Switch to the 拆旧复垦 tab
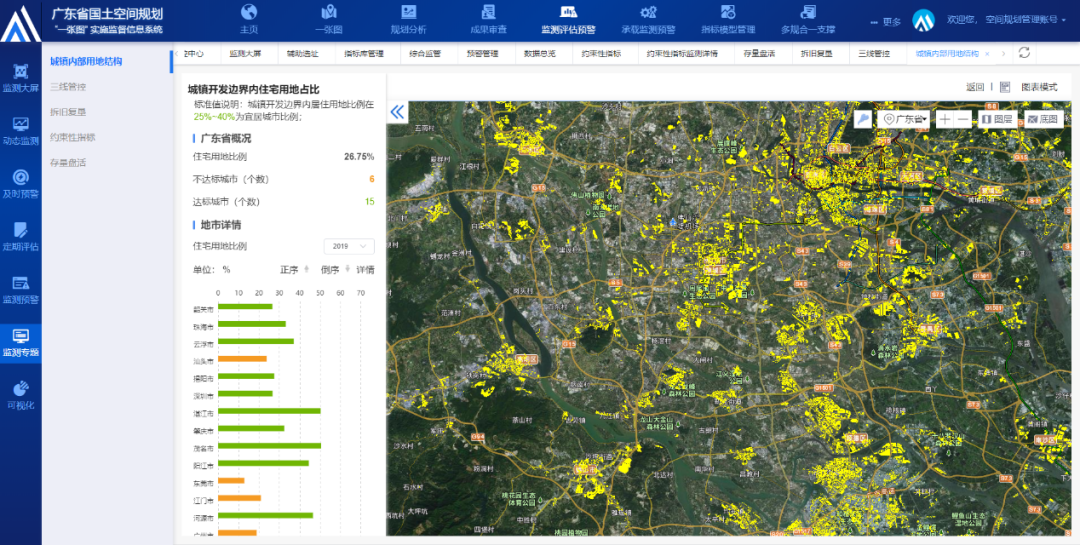The width and height of the screenshot is (1080, 545). 816,54
